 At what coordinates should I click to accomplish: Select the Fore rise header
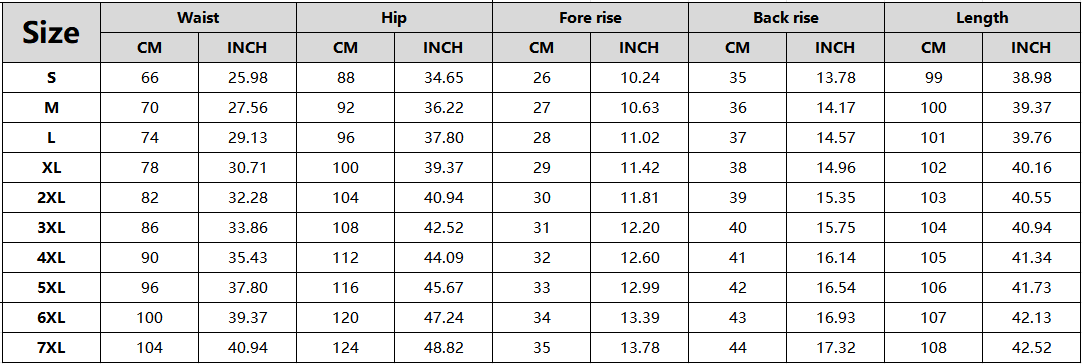pyautogui.click(x=590, y=17)
